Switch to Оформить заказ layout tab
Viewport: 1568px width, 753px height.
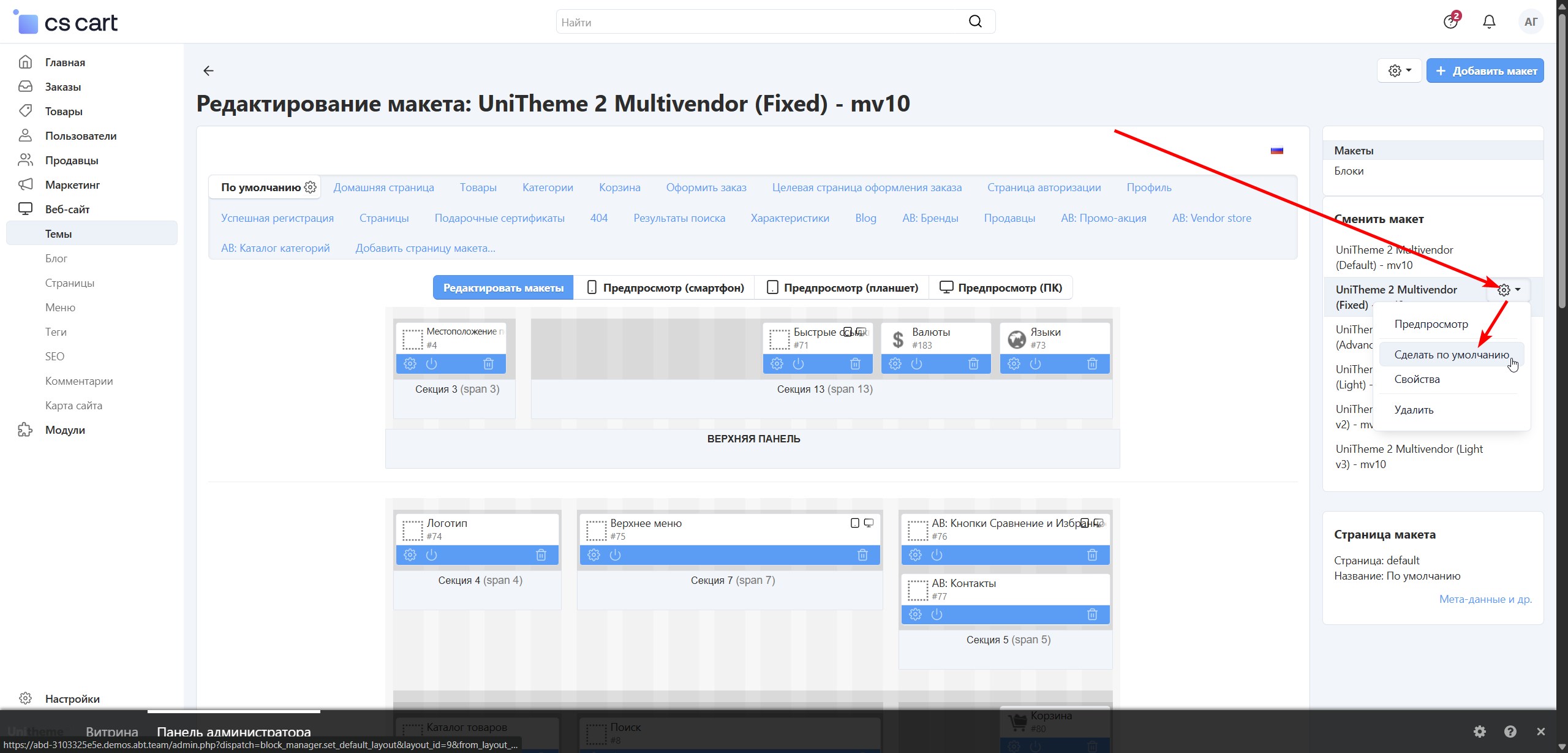pyautogui.click(x=706, y=187)
